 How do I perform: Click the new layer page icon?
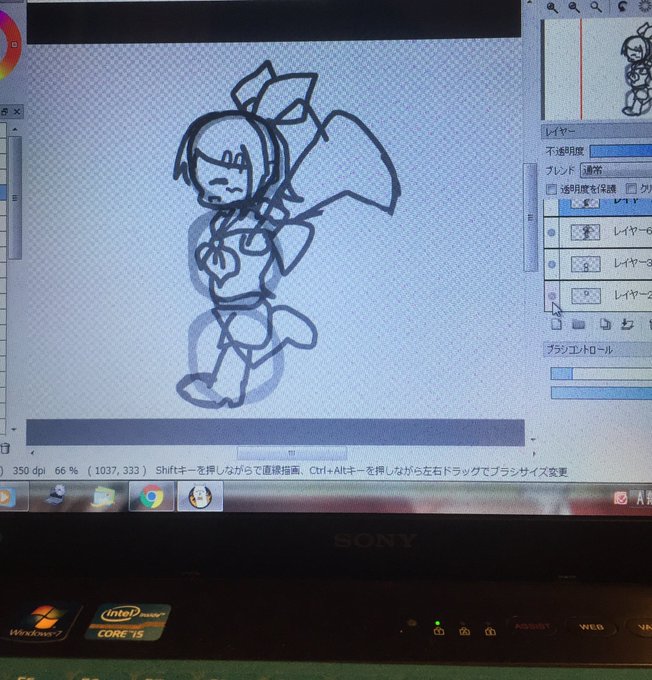556,324
